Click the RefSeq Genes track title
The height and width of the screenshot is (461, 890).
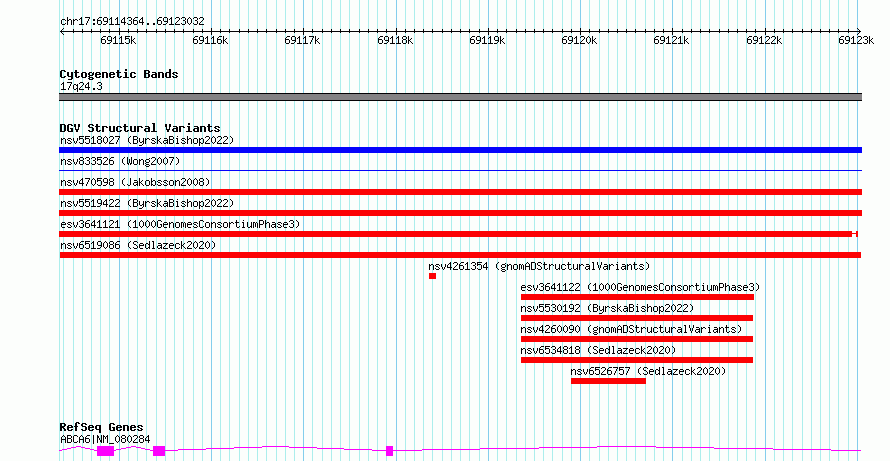pos(101,427)
